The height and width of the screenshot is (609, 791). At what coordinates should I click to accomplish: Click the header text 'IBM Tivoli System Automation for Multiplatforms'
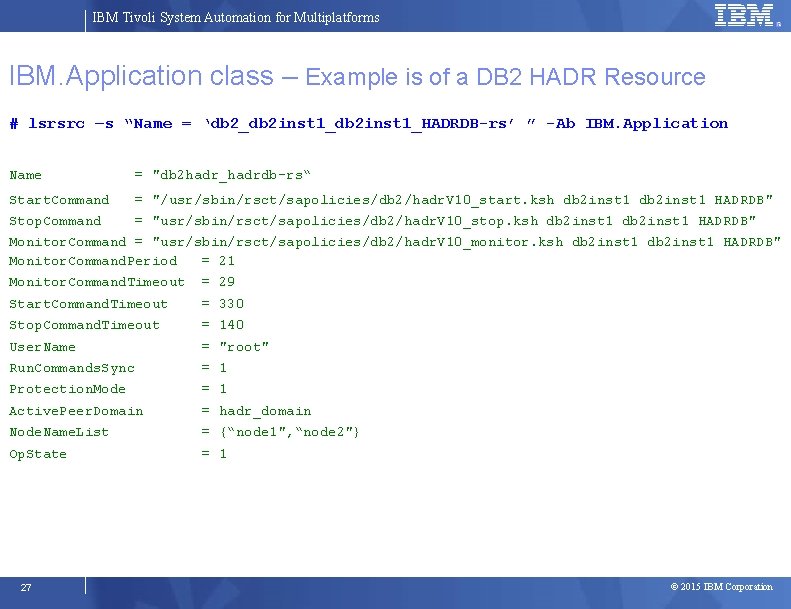pyautogui.click(x=236, y=17)
